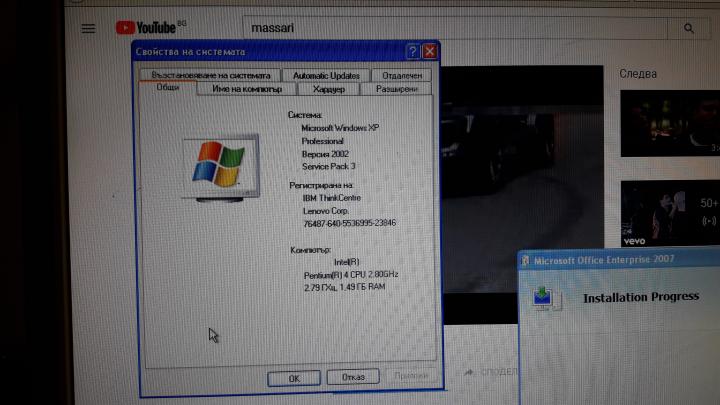Select the Общи tab

coord(168,87)
